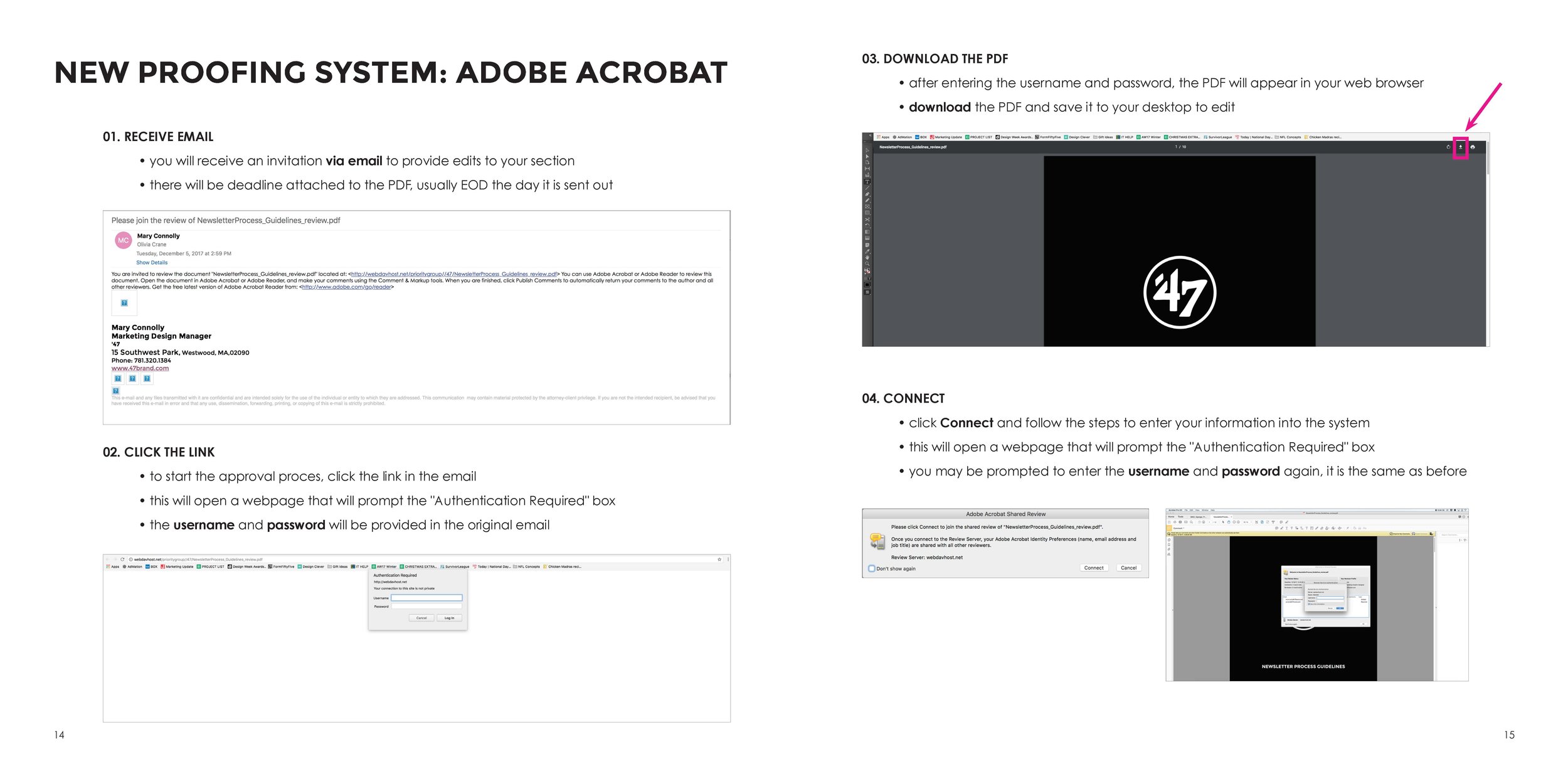
Task: Open AdMotion bookmark in the login browser
Action: [132, 566]
